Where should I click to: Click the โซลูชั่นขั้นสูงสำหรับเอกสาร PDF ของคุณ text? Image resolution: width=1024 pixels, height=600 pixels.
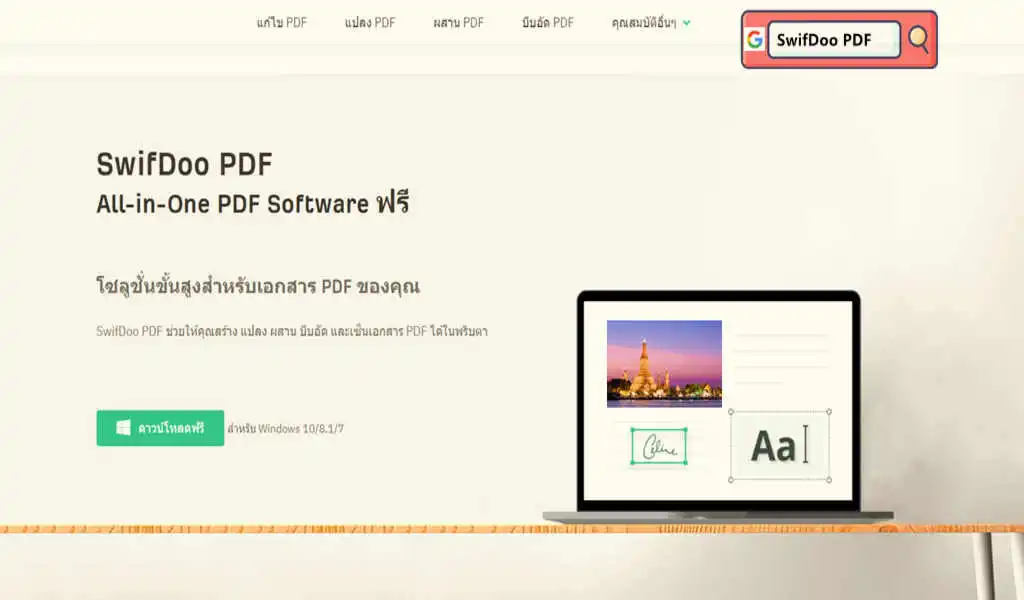258,285
